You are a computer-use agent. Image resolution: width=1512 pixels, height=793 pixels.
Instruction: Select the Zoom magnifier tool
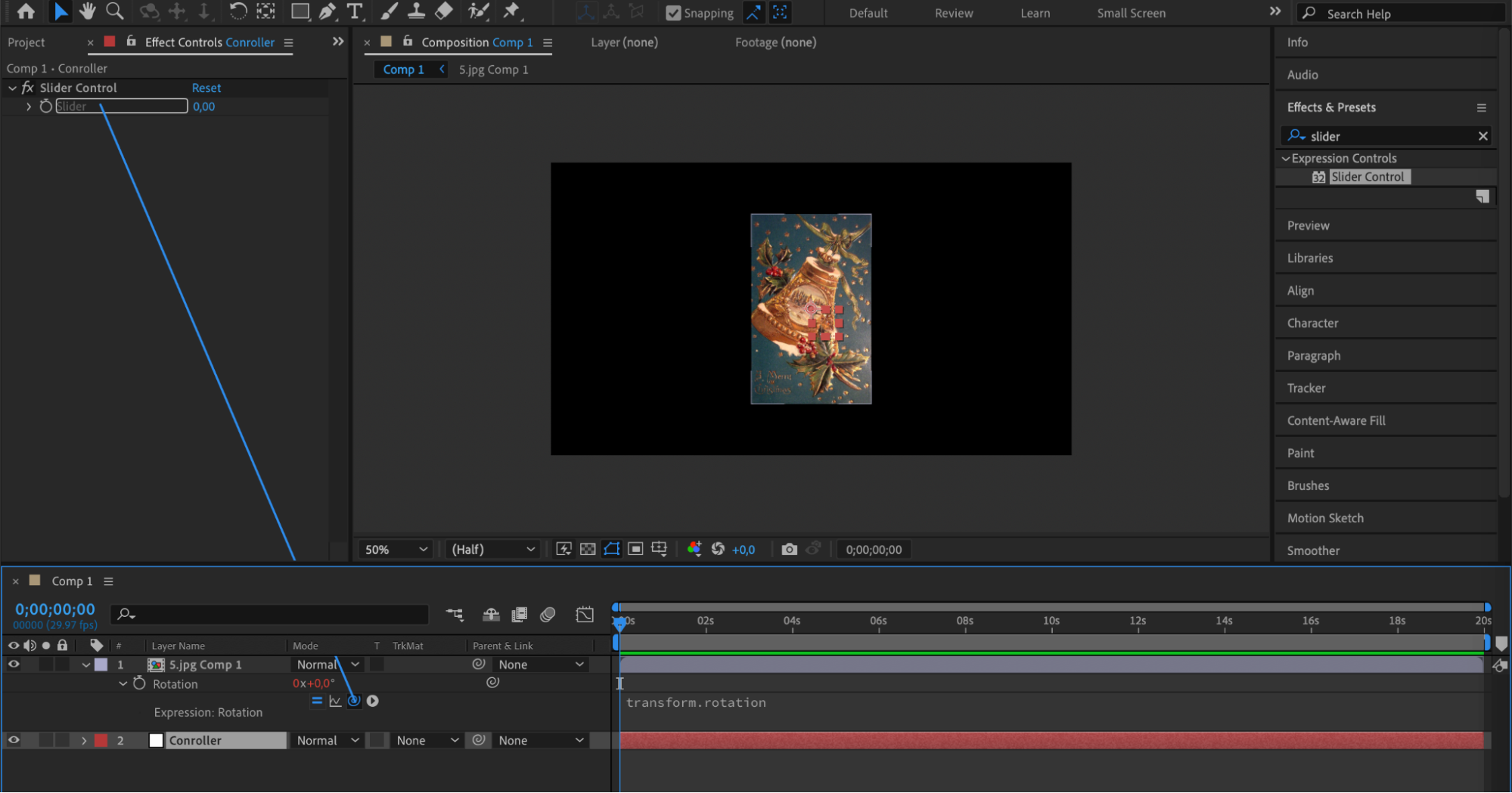coord(114,11)
